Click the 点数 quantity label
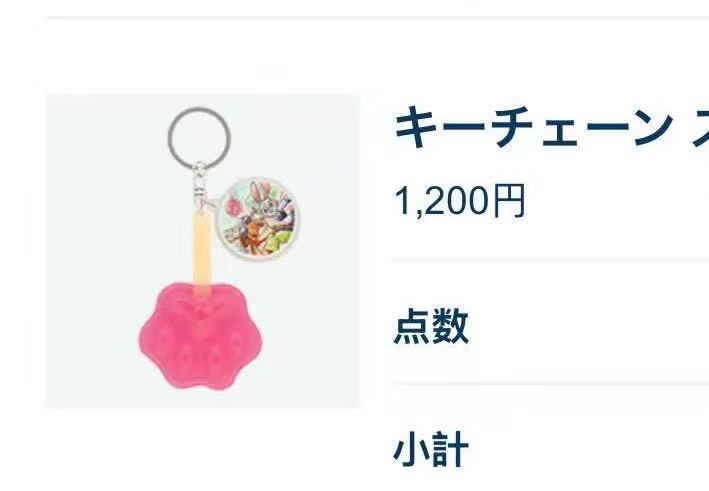Image resolution: width=709 pixels, height=491 pixels. point(431,326)
